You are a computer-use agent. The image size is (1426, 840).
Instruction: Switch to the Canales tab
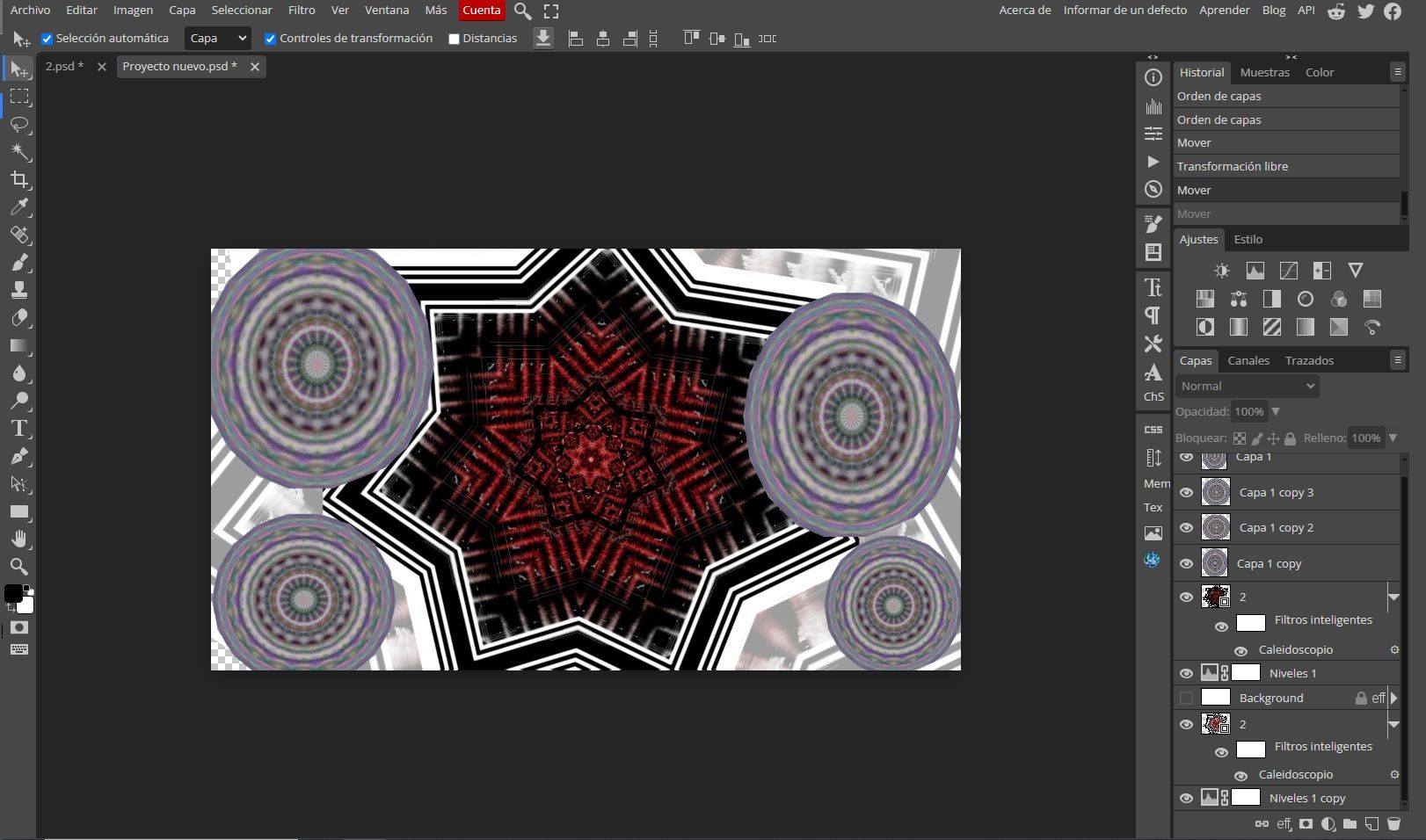[x=1248, y=361]
